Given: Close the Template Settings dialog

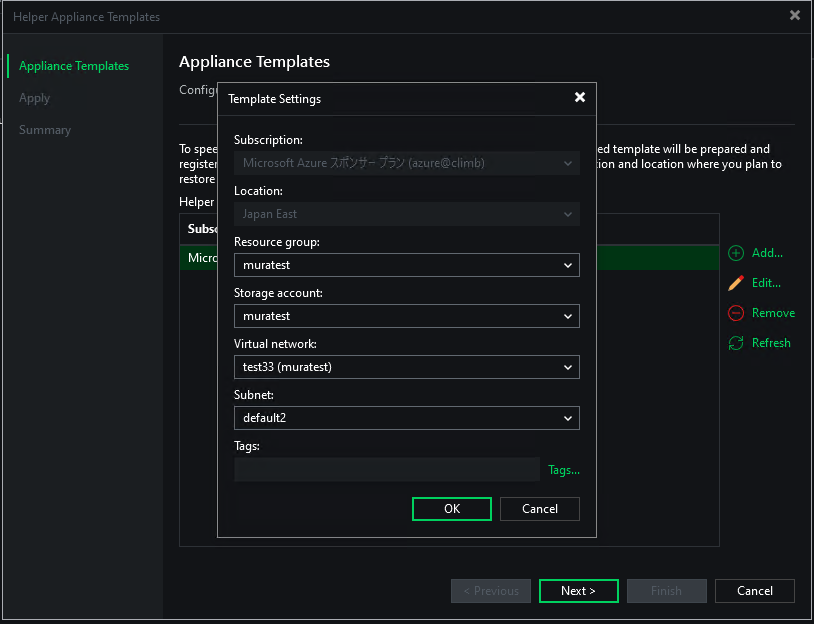Looking at the screenshot, I should click(x=580, y=98).
